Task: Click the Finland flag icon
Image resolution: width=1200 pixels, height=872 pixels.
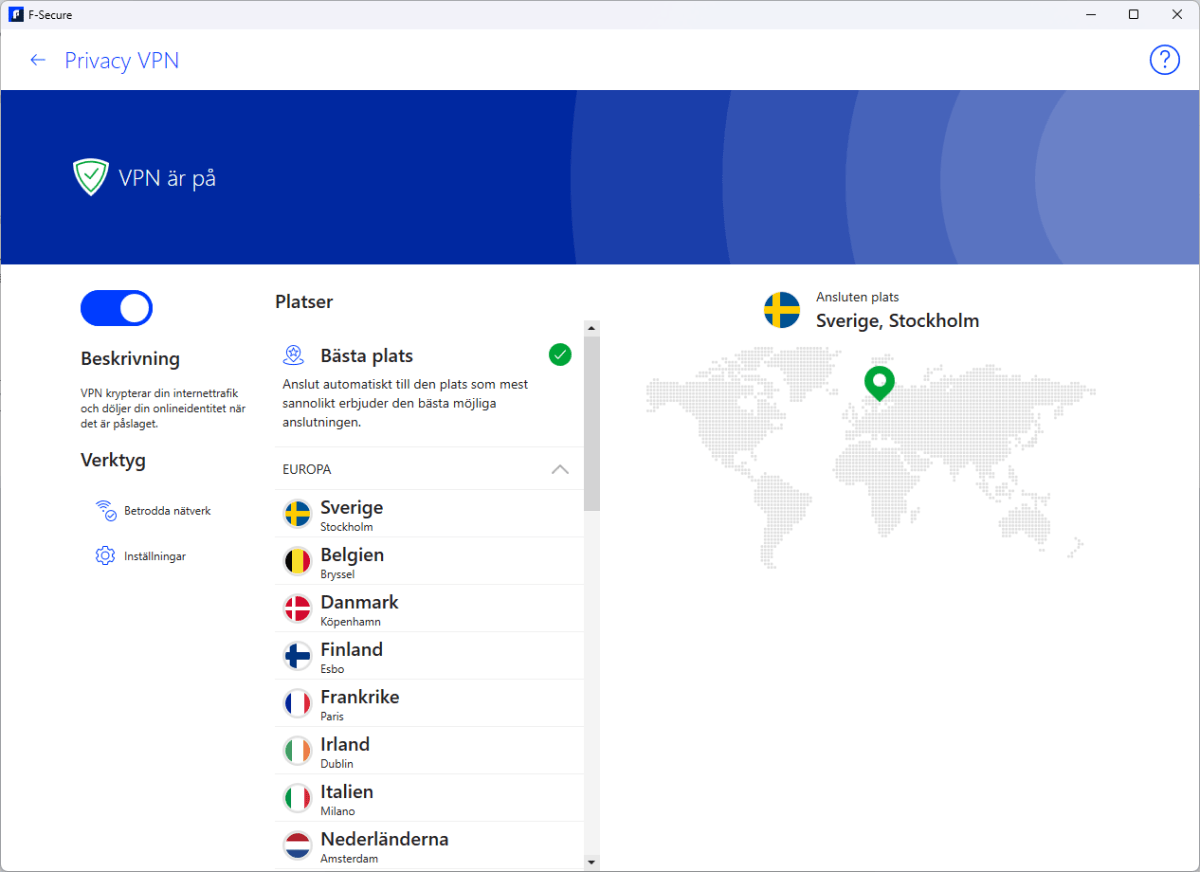Action: 298,656
